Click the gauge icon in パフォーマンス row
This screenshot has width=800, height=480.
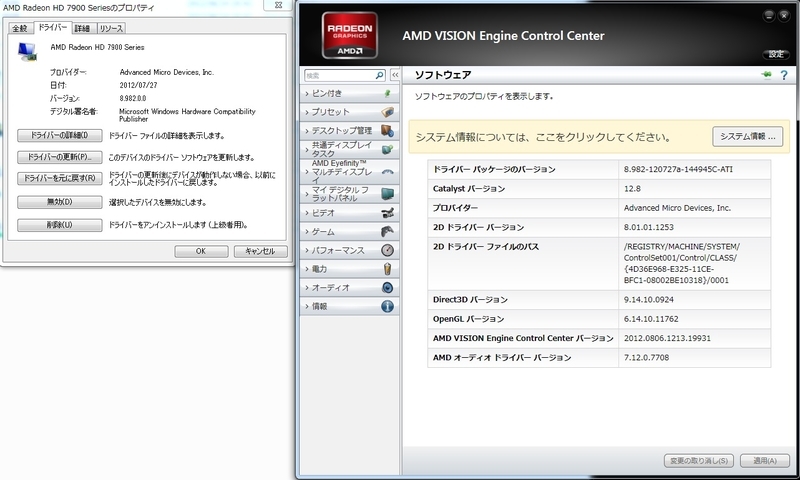[x=387, y=250]
